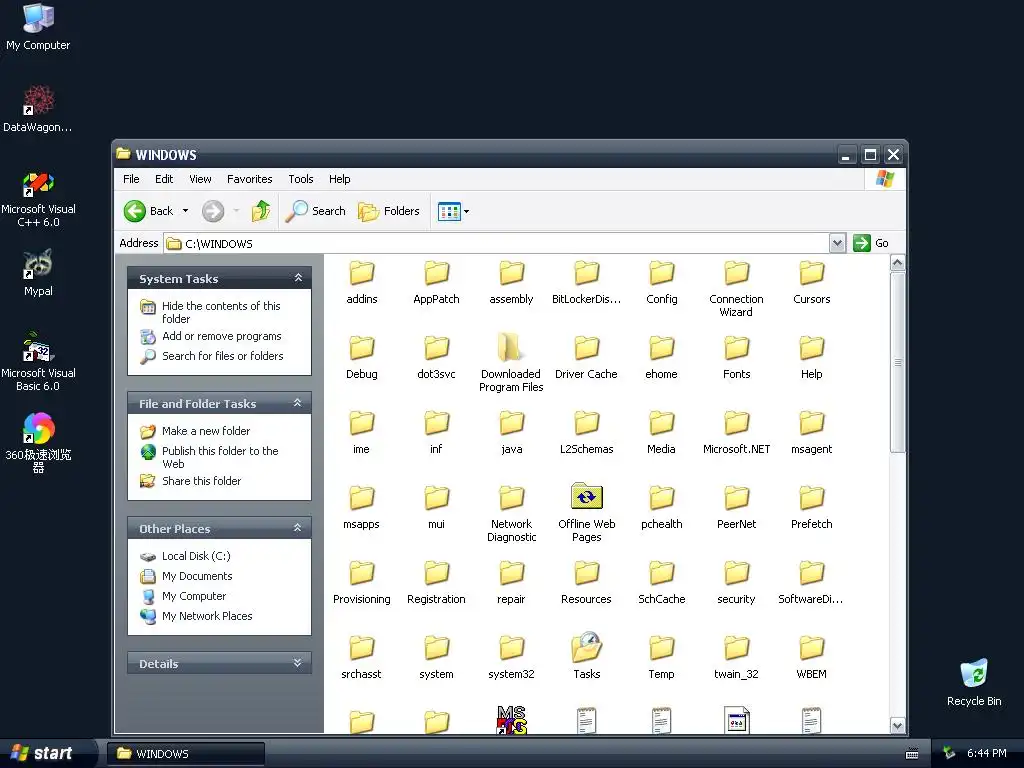The width and height of the screenshot is (1024, 768).
Task: Select the Microsoft.NET folder
Action: (736, 432)
